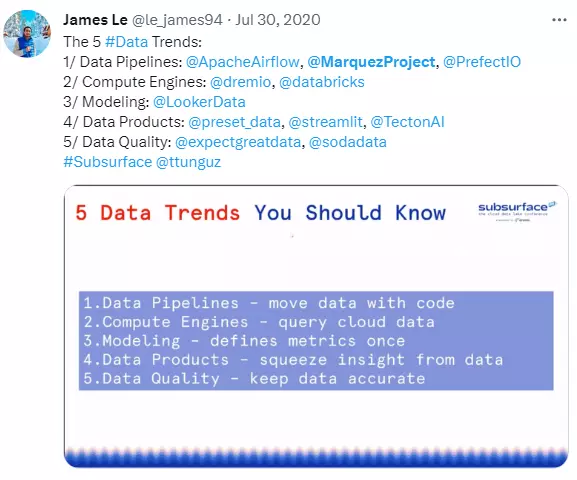Open the James Le display name

pos(95,20)
